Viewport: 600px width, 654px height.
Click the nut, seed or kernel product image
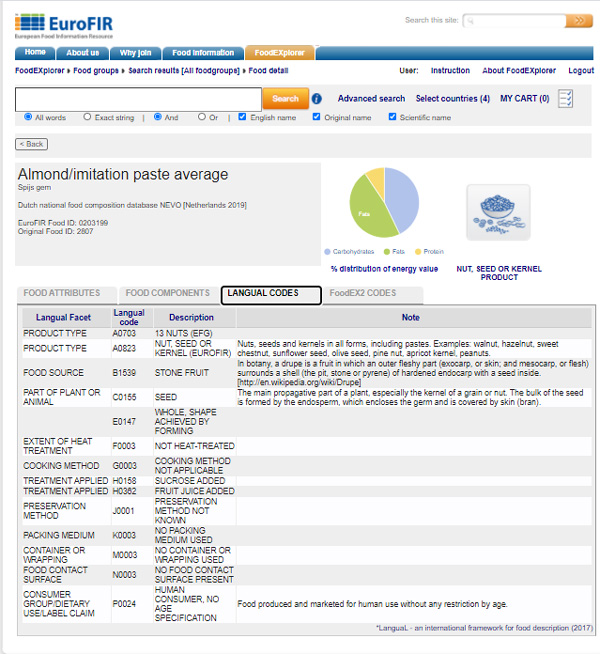[x=498, y=212]
